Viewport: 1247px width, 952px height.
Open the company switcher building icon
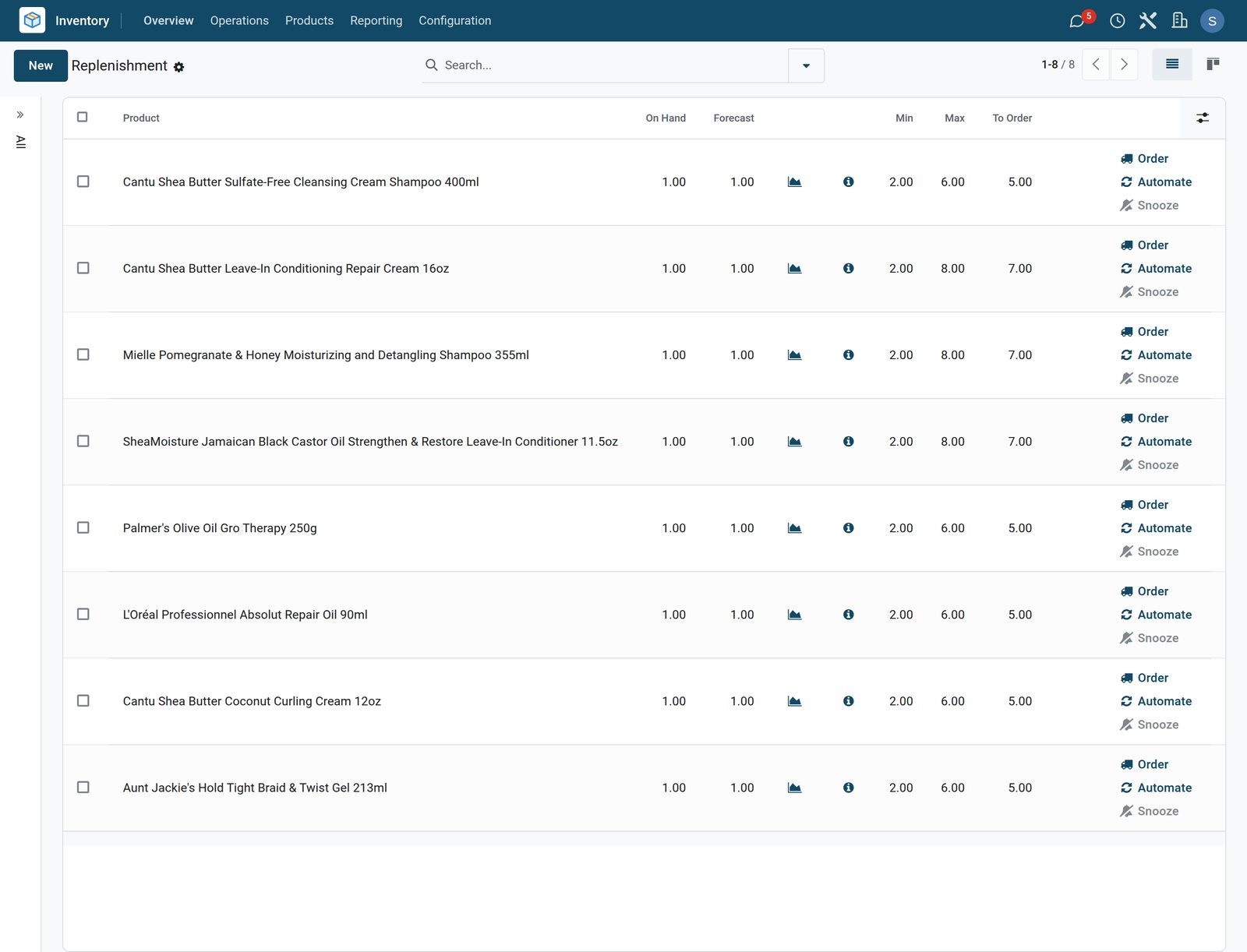tap(1180, 21)
